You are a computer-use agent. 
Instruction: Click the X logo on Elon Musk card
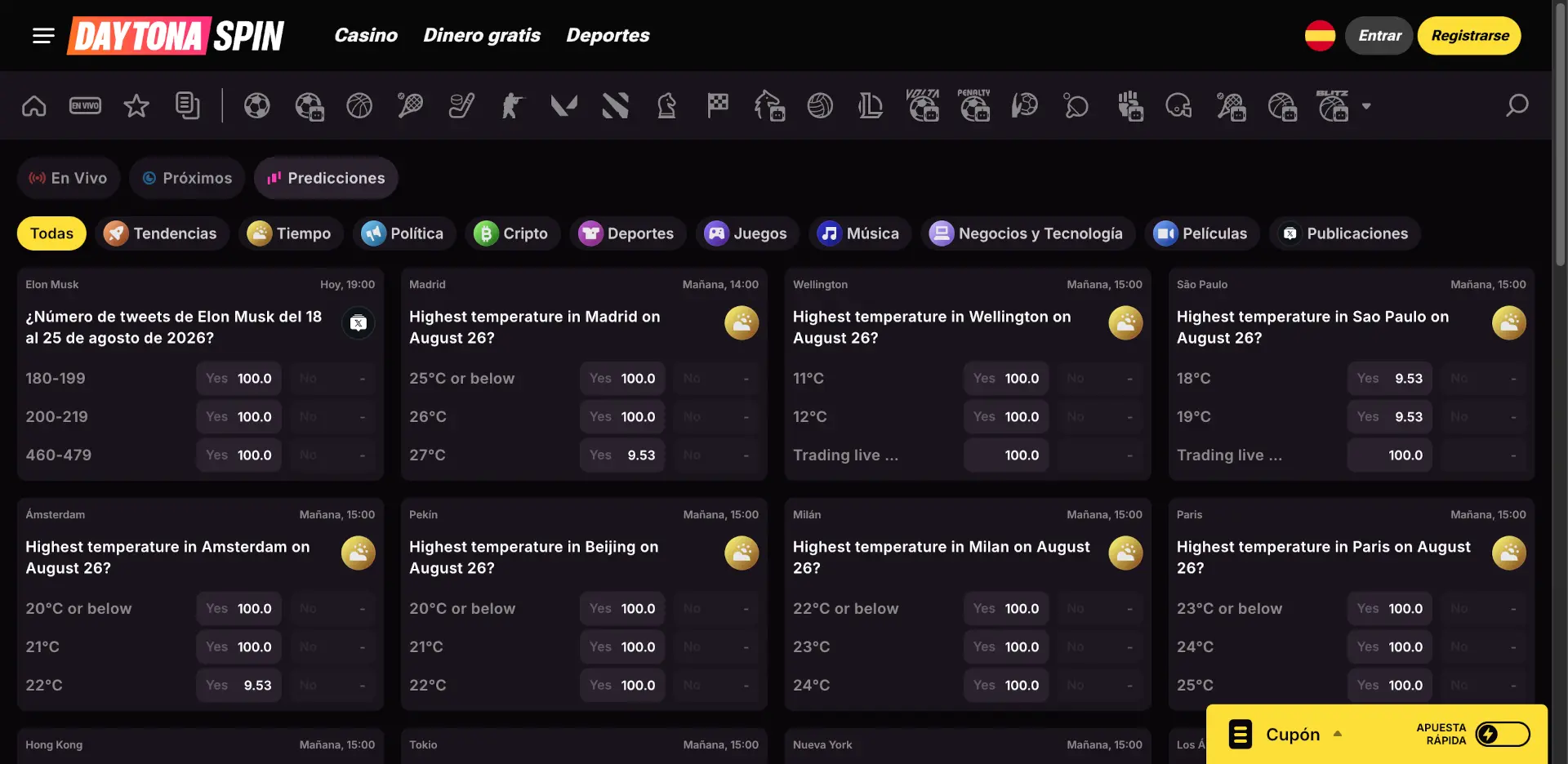(x=358, y=323)
